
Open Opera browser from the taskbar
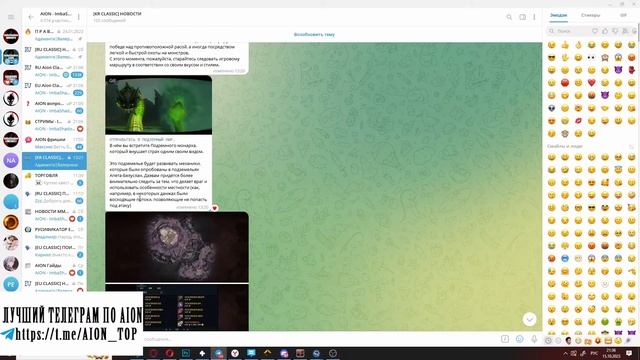coord(169,353)
